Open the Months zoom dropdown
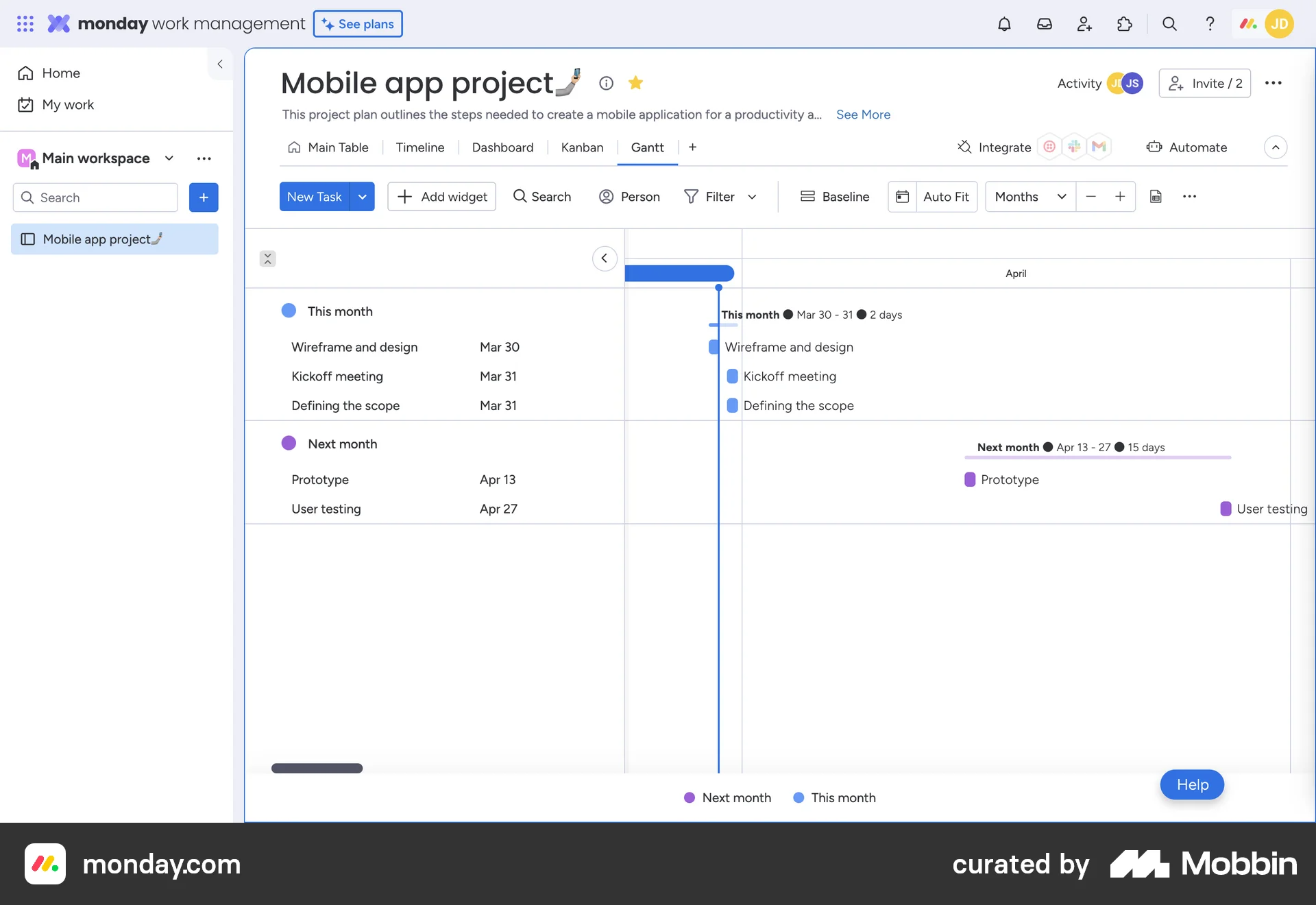The image size is (1316, 905). [x=1030, y=197]
